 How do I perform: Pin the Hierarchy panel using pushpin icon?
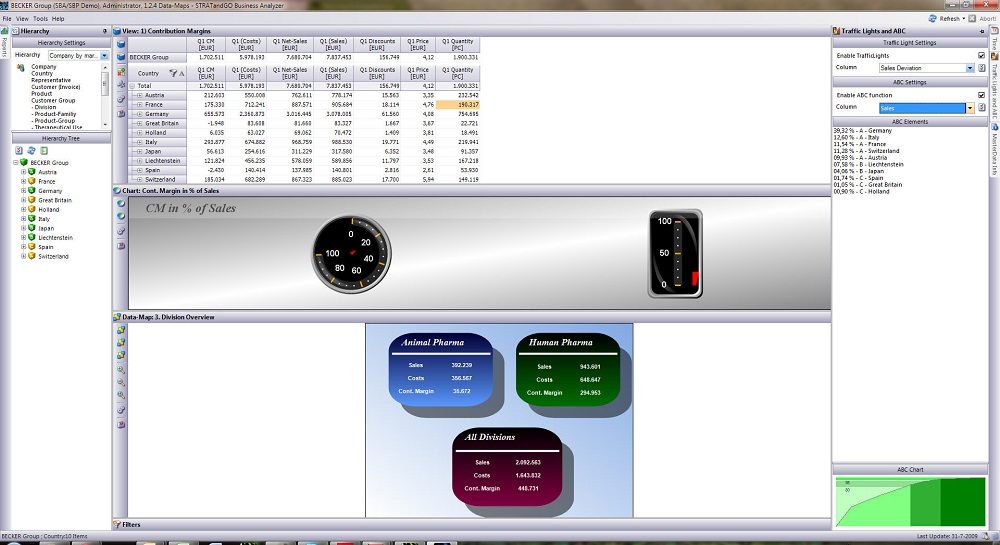click(105, 31)
